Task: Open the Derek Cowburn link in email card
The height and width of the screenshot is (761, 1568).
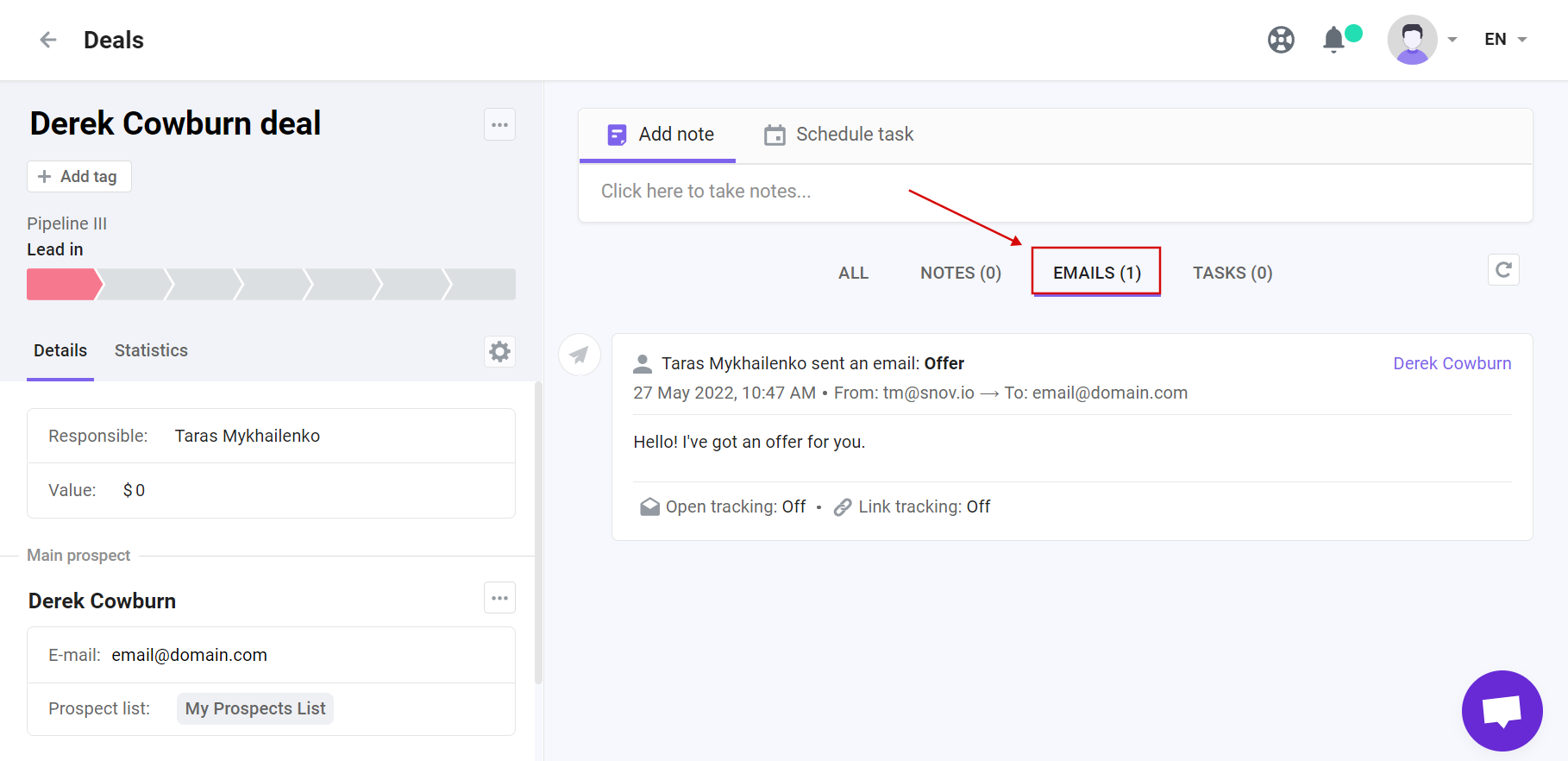Action: coord(1452,363)
